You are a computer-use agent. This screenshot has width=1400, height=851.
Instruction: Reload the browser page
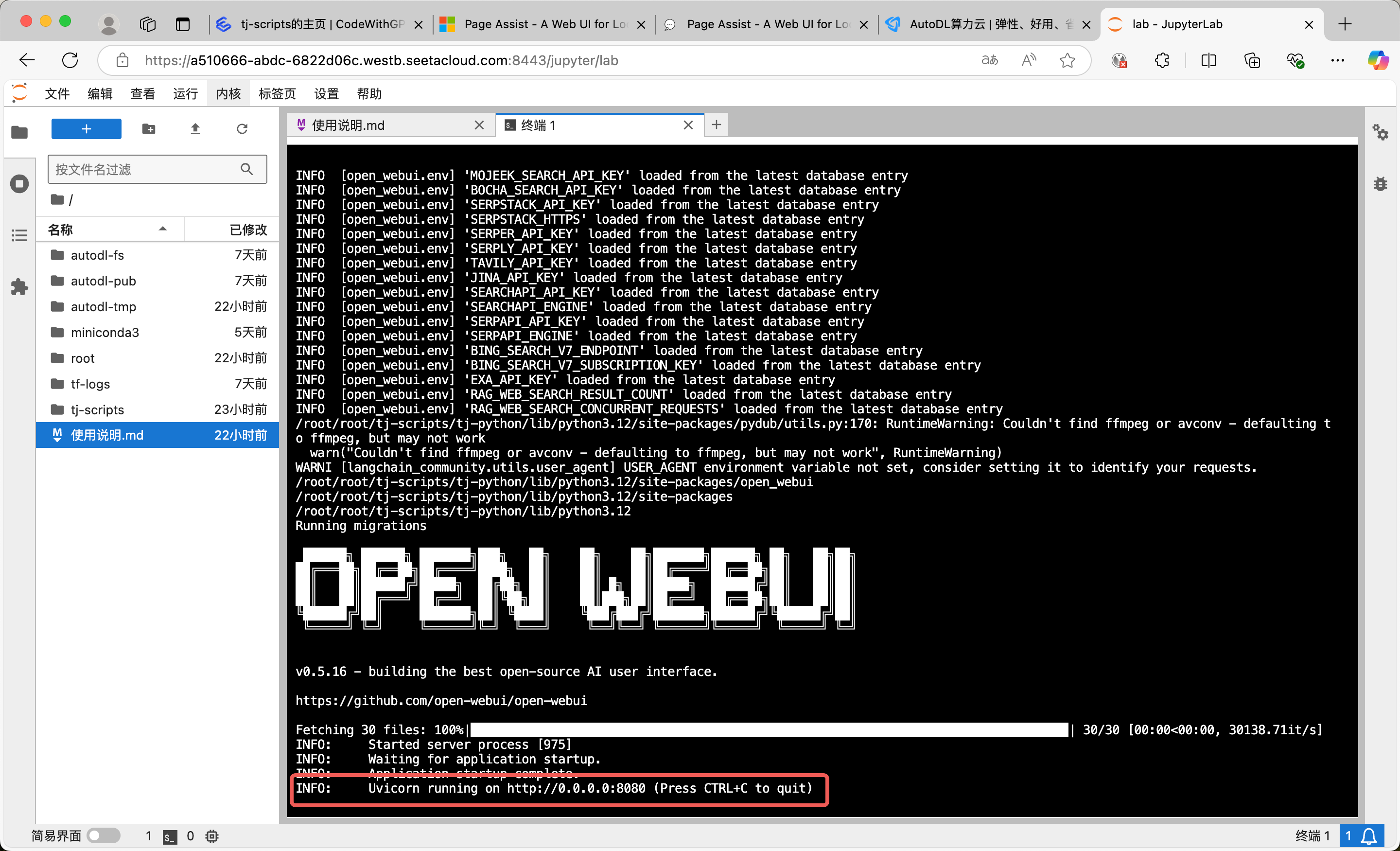point(70,60)
